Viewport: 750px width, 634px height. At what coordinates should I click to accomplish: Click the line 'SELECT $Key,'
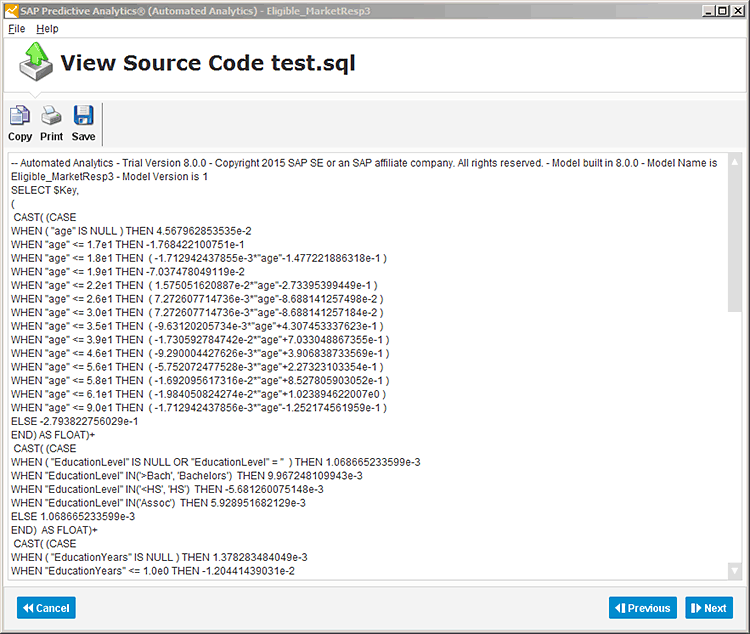coord(45,190)
